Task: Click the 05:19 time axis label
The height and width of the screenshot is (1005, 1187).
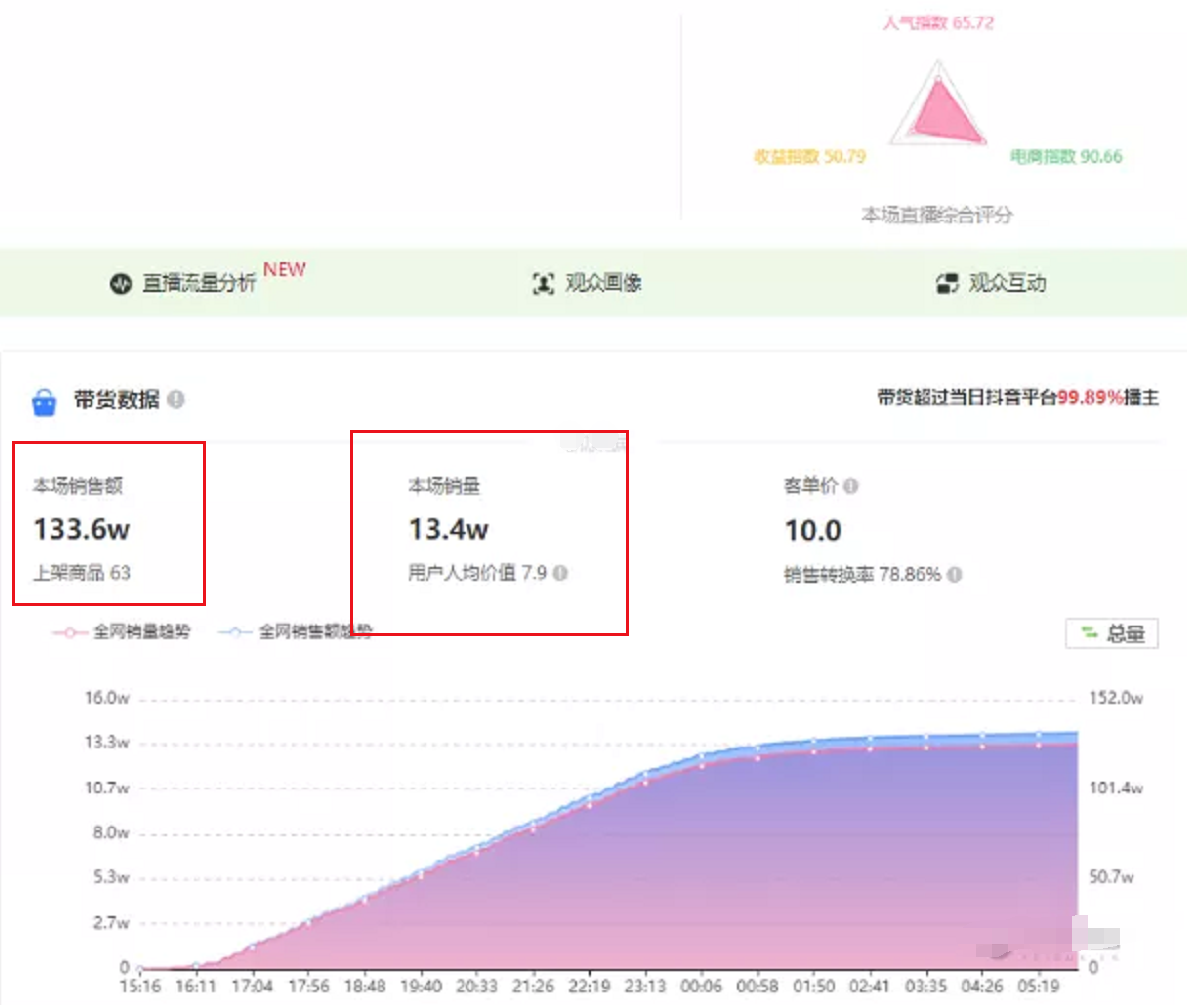Action: 1038,986
